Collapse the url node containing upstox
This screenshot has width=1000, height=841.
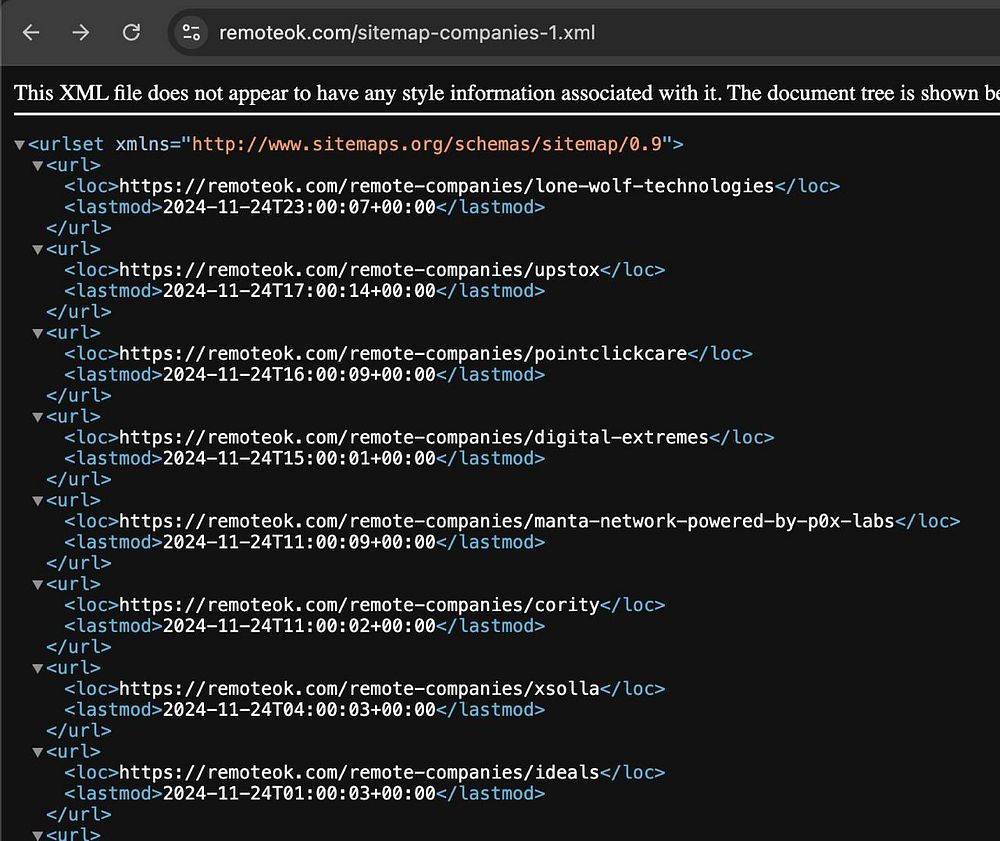(38, 250)
